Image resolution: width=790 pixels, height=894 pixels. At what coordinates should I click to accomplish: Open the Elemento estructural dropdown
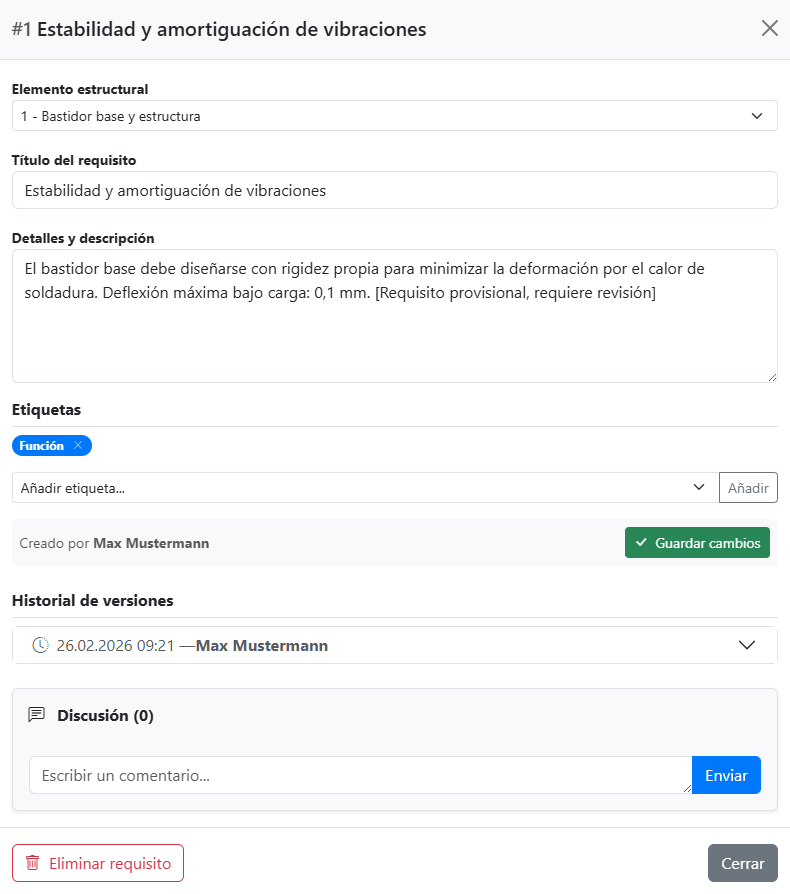coord(394,116)
